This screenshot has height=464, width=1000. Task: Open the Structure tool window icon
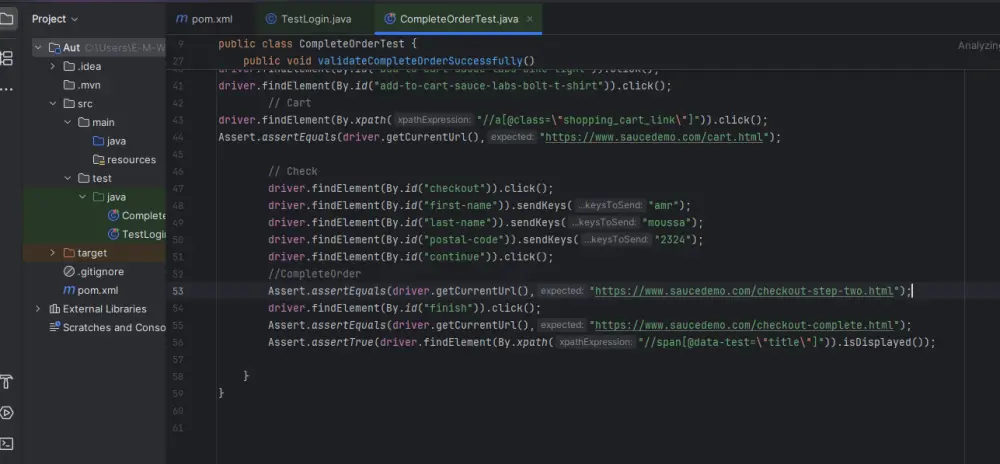point(6,58)
